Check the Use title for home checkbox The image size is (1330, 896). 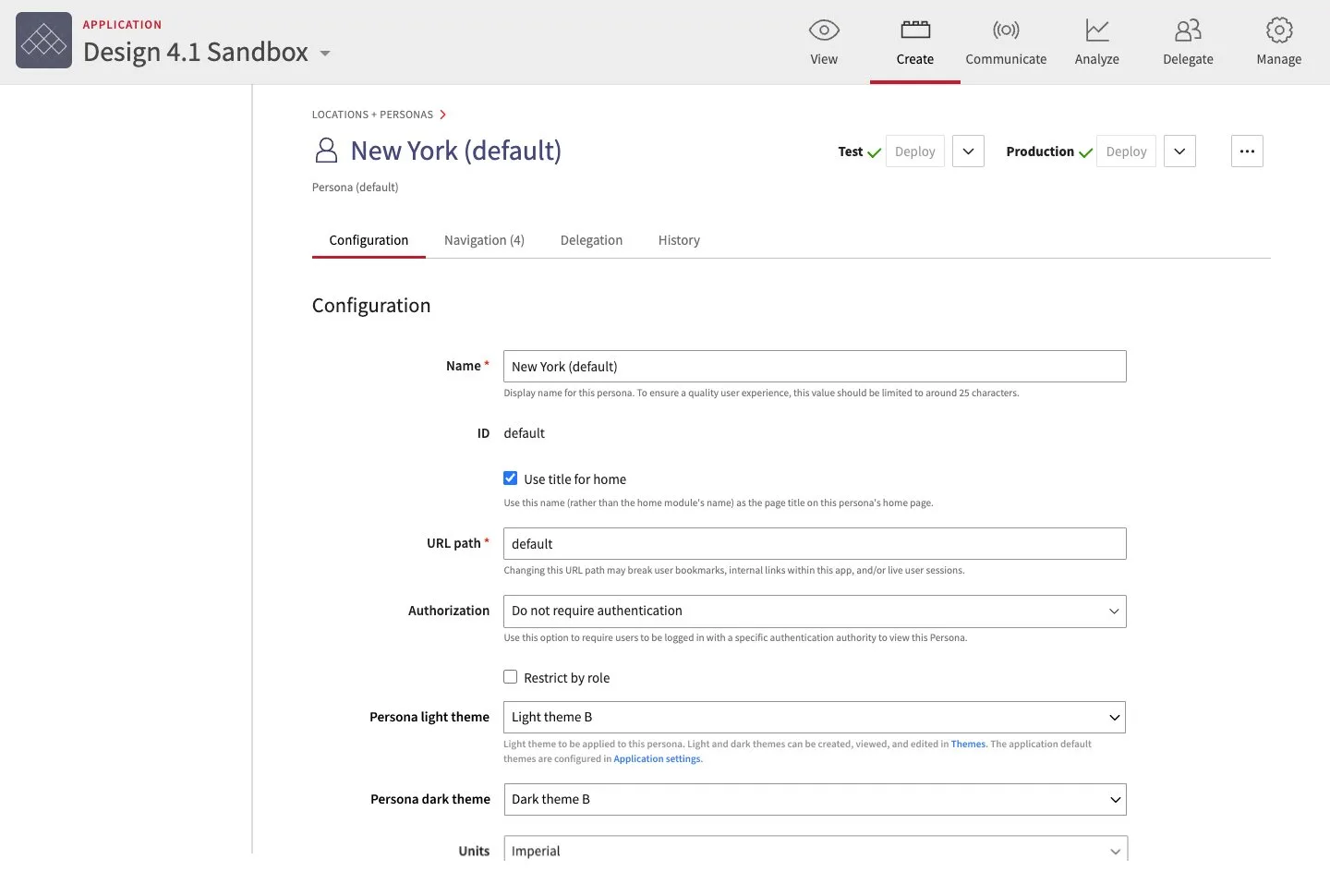point(510,478)
